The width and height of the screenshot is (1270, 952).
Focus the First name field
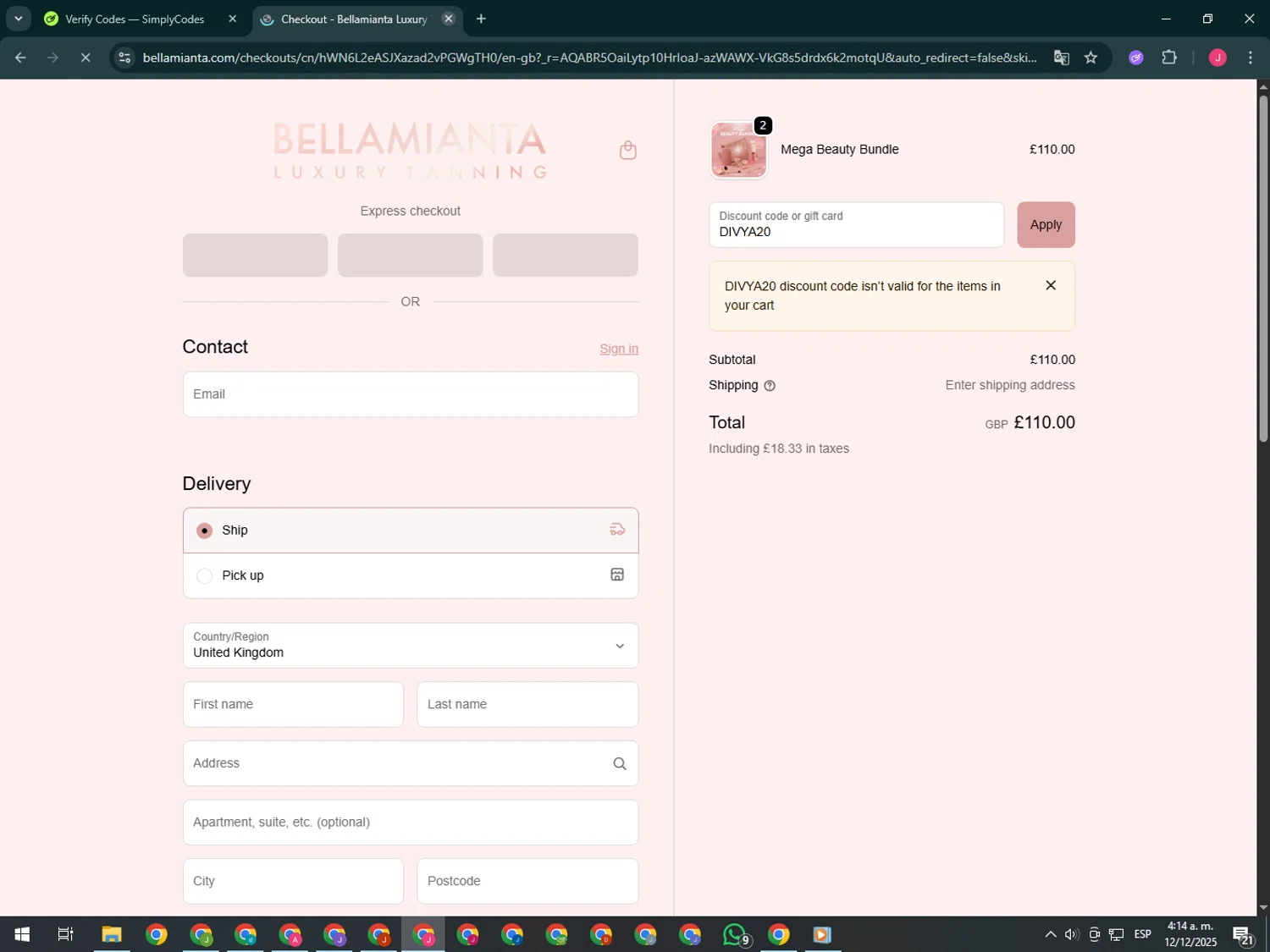point(293,704)
